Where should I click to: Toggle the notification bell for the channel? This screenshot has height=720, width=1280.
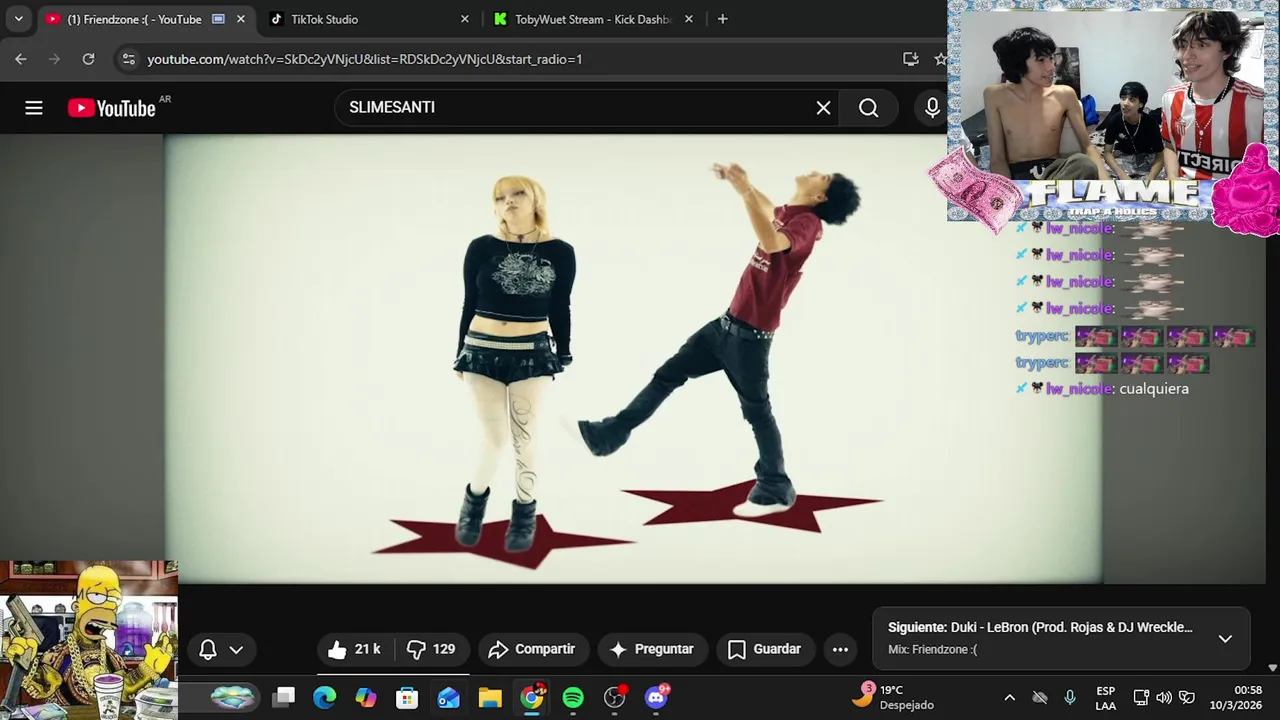click(x=208, y=650)
